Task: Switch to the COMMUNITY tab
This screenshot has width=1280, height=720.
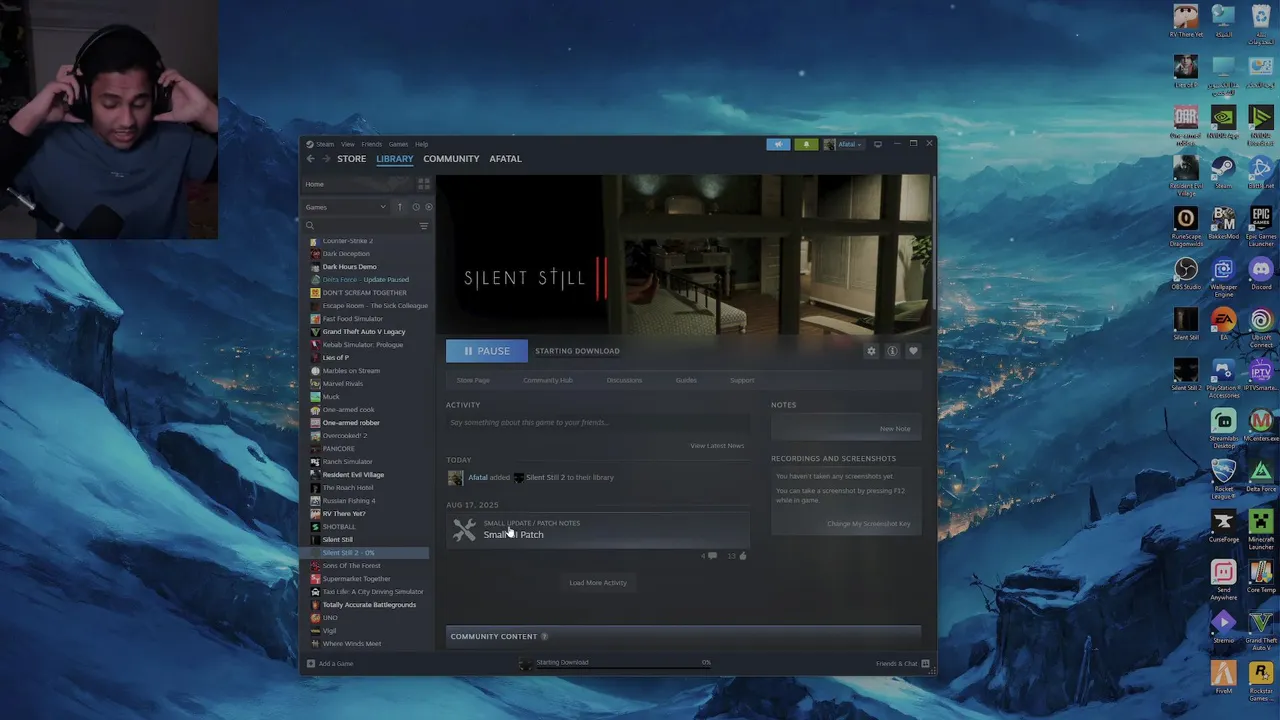Action: (451, 159)
